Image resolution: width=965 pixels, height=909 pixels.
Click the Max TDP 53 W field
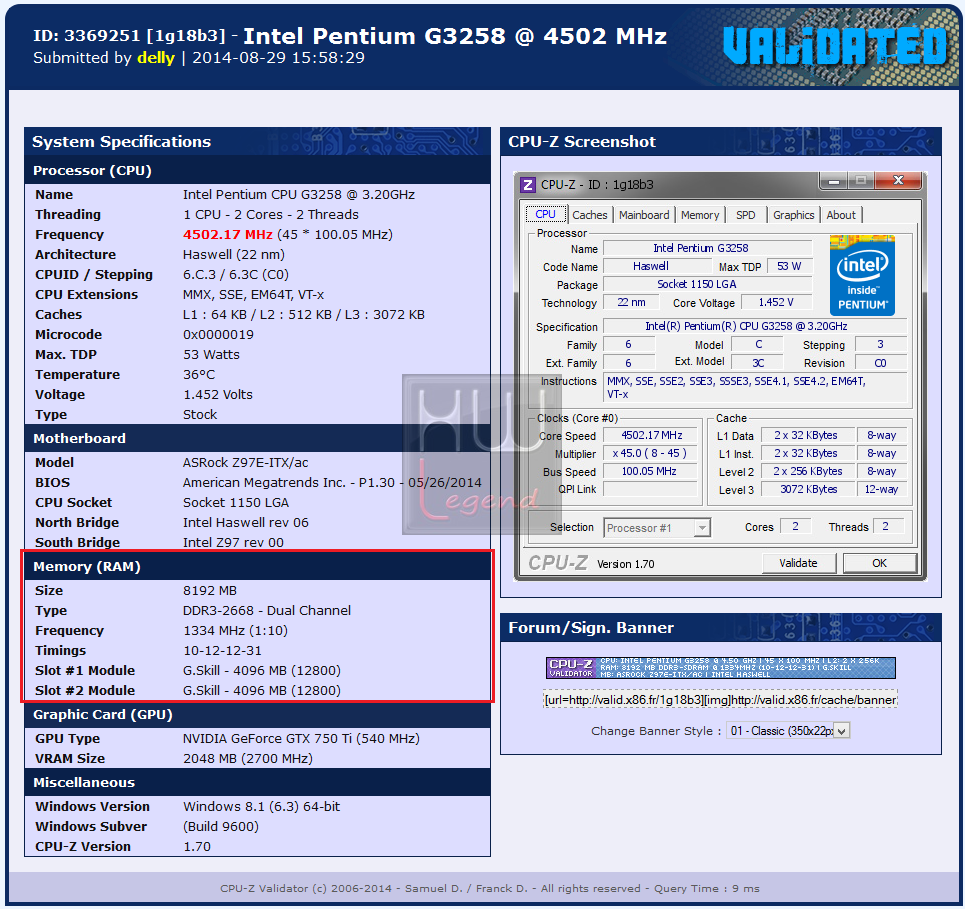(790, 266)
